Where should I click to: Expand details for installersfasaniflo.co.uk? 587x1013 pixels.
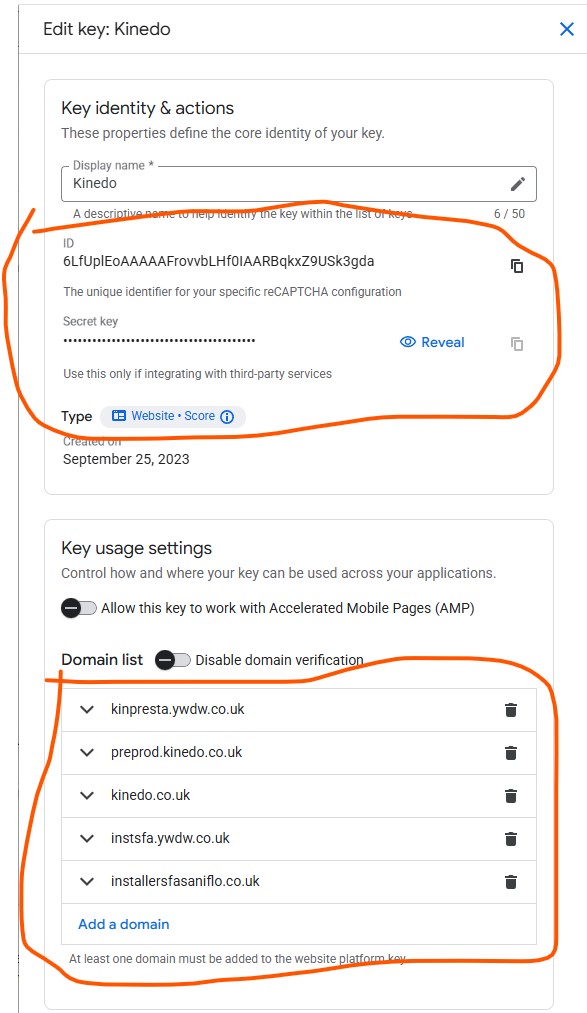[x=87, y=882]
